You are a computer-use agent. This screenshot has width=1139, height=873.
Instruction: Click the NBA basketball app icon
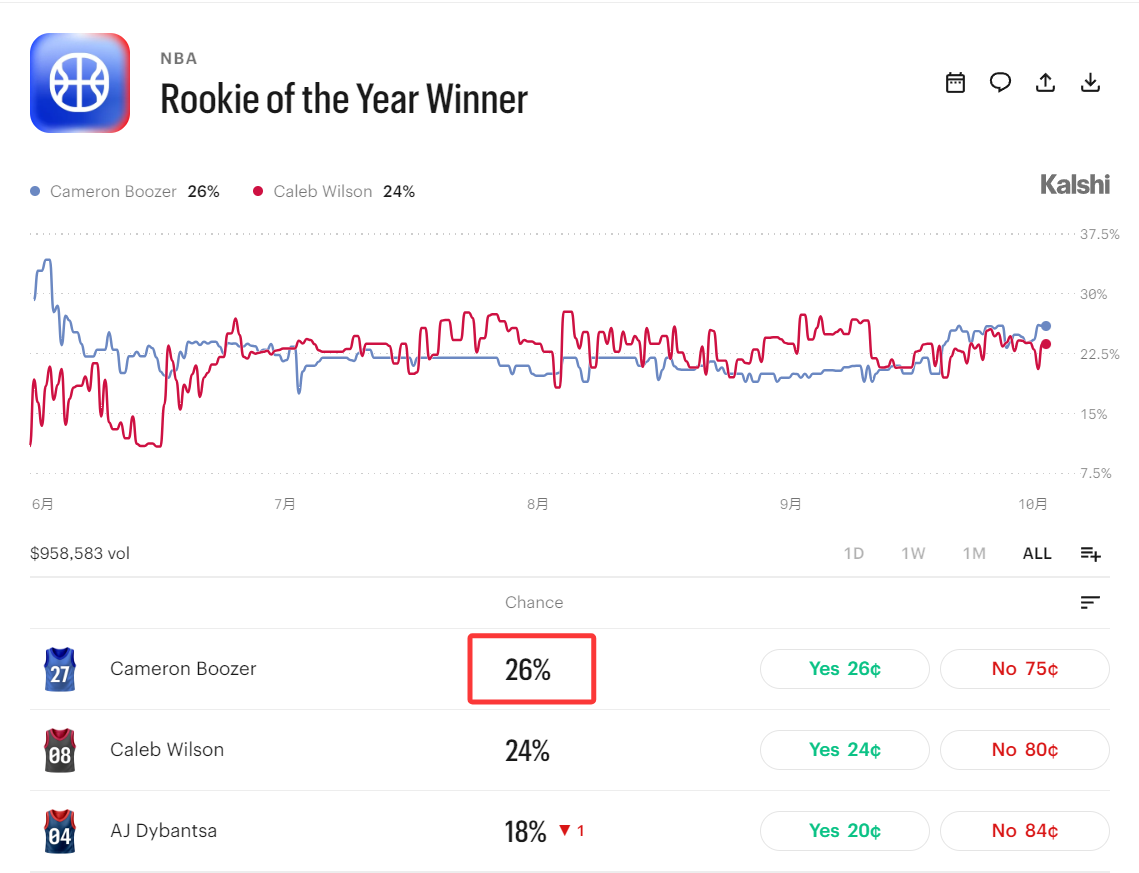point(80,83)
